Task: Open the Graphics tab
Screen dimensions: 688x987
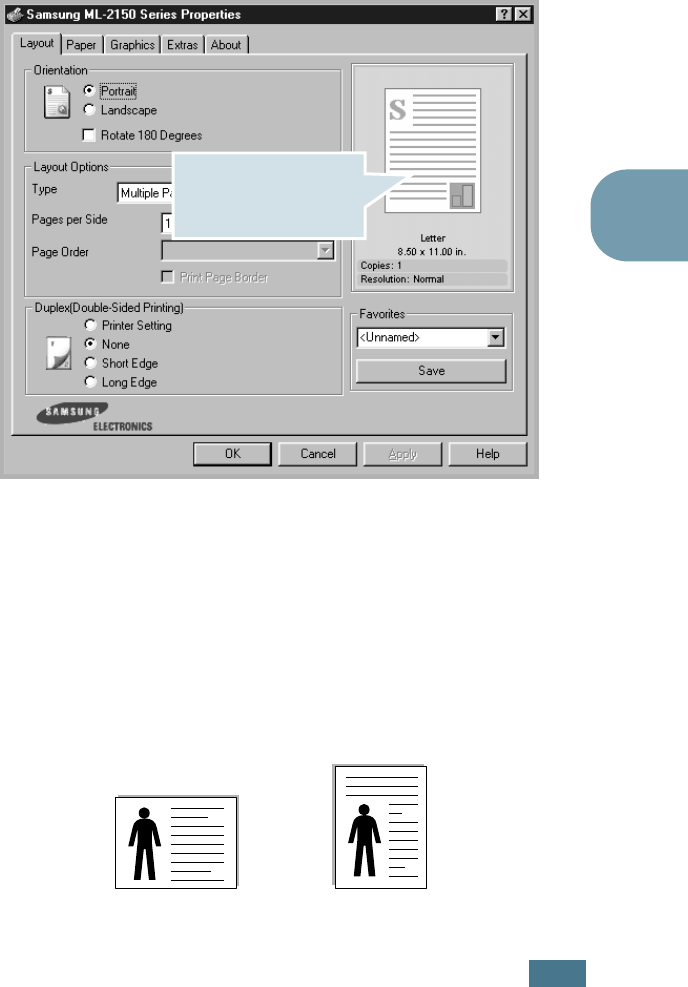Action: (132, 45)
